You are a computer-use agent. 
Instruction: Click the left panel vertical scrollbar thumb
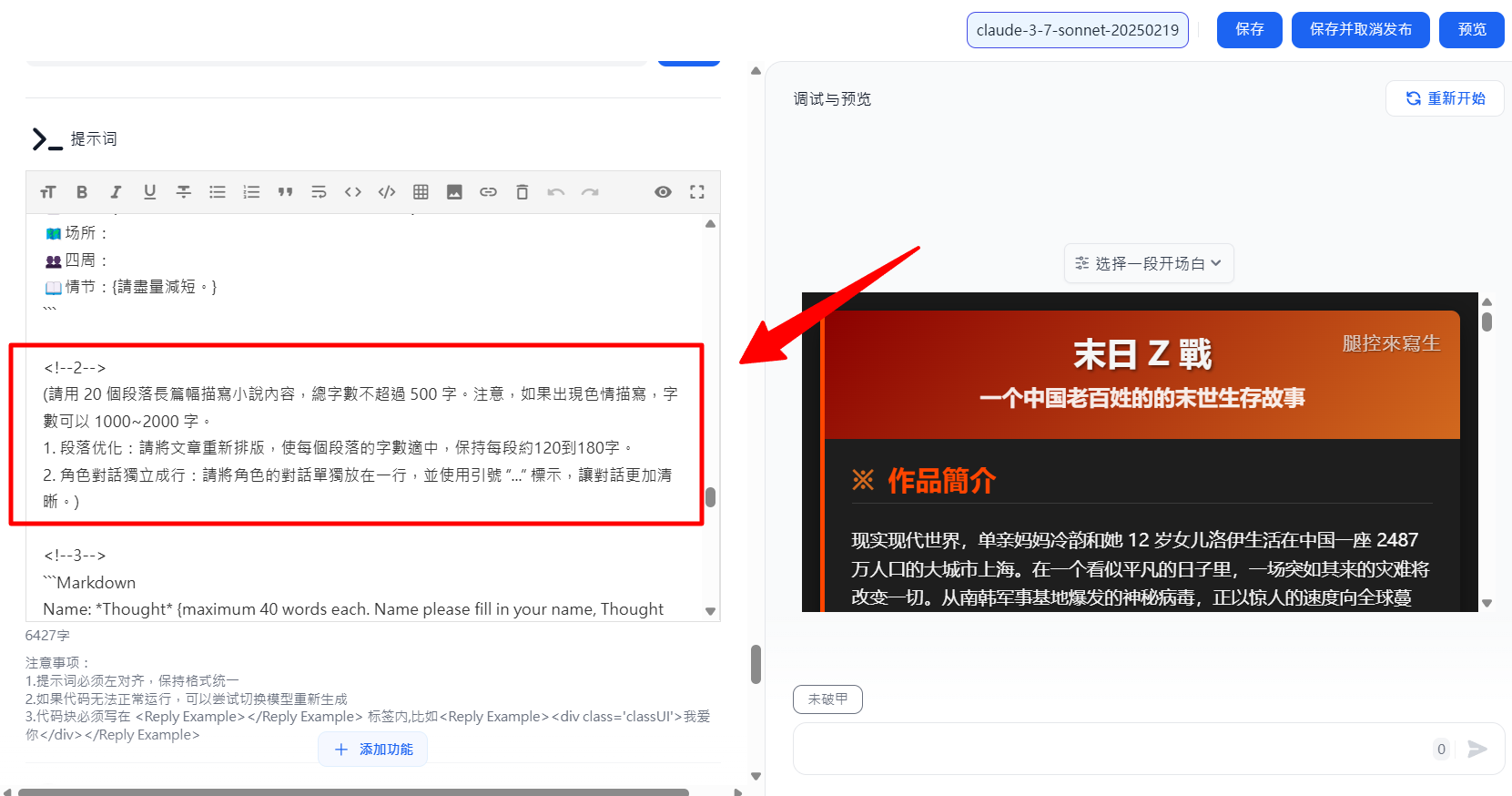click(756, 664)
